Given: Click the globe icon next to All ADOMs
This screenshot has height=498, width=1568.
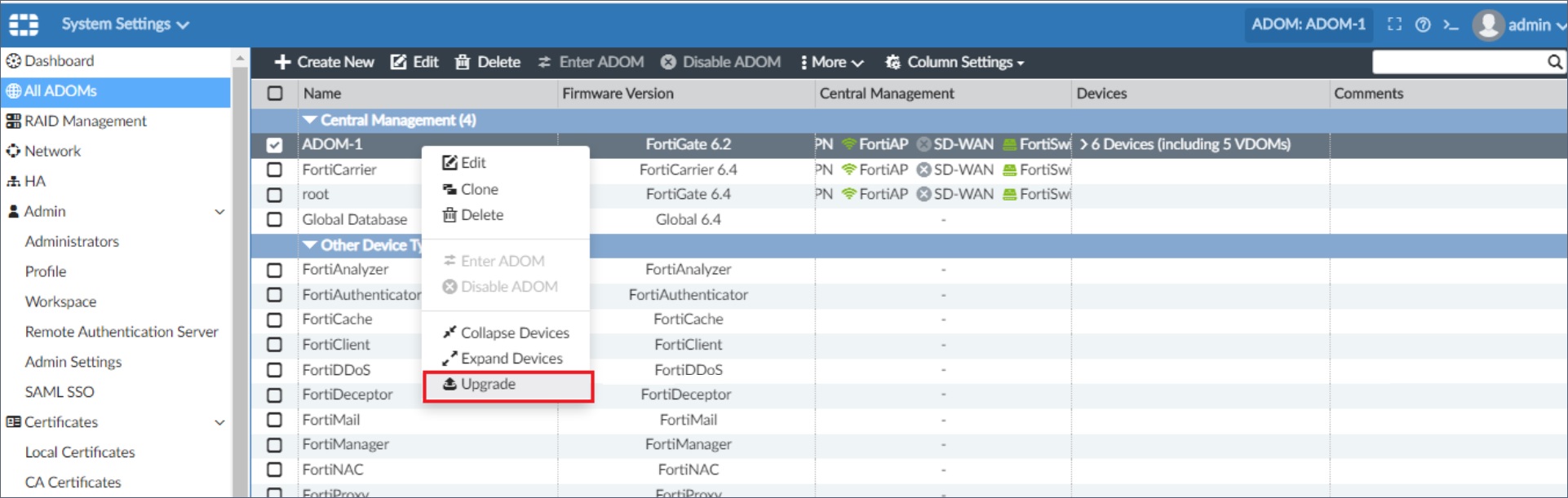Looking at the screenshot, I should (x=14, y=91).
